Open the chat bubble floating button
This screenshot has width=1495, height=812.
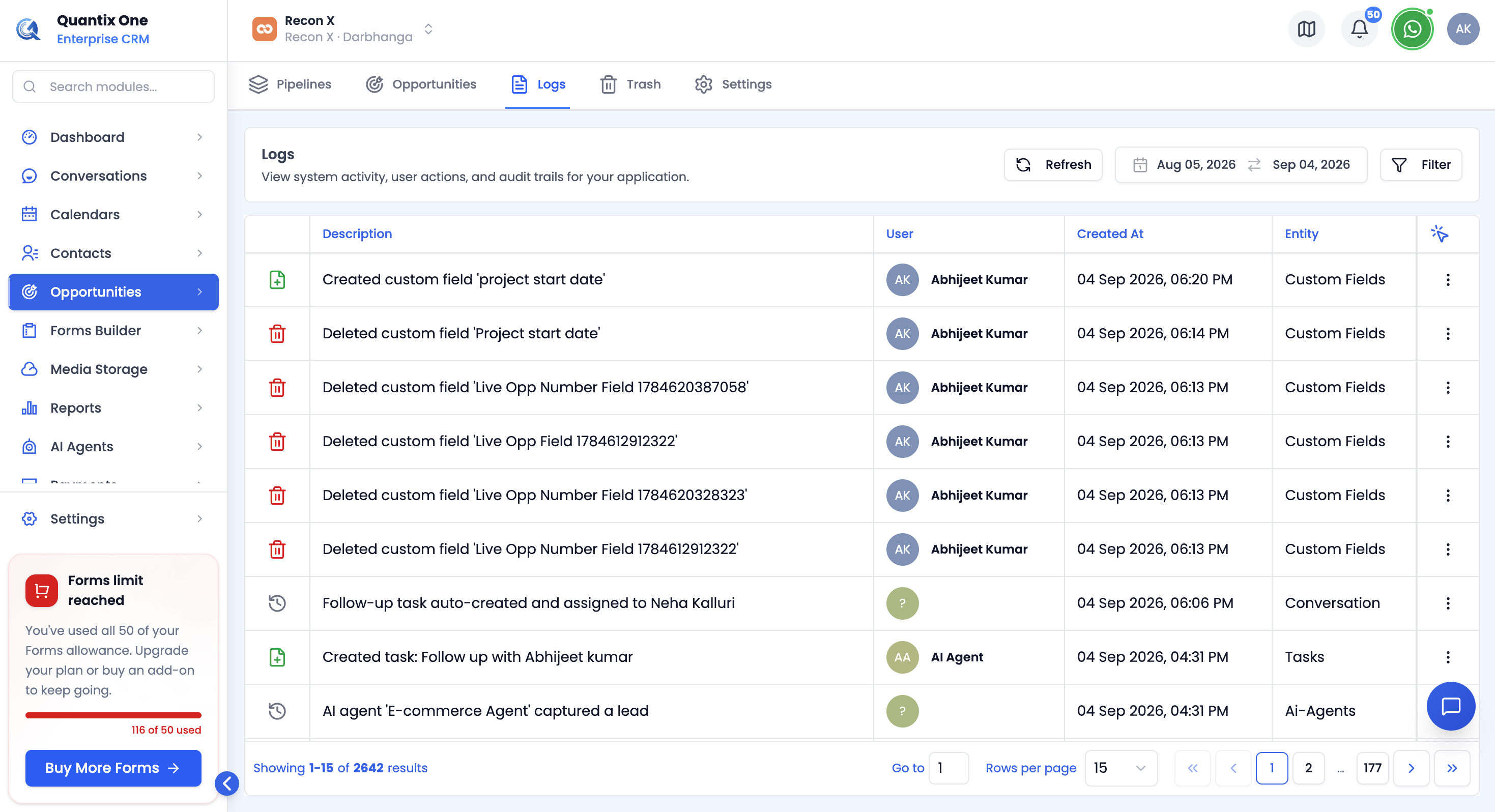point(1450,706)
